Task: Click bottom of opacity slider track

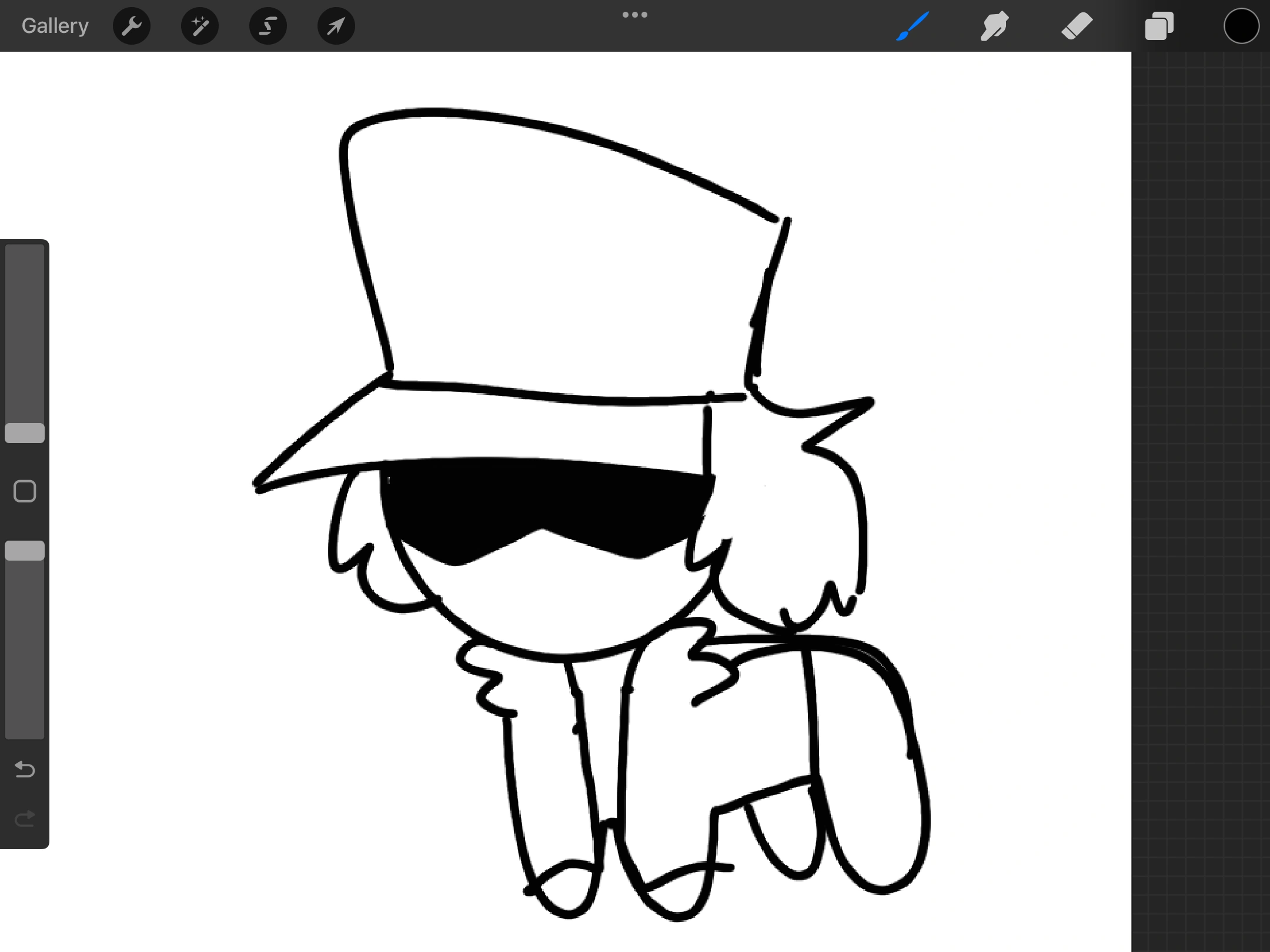Action: [x=25, y=729]
